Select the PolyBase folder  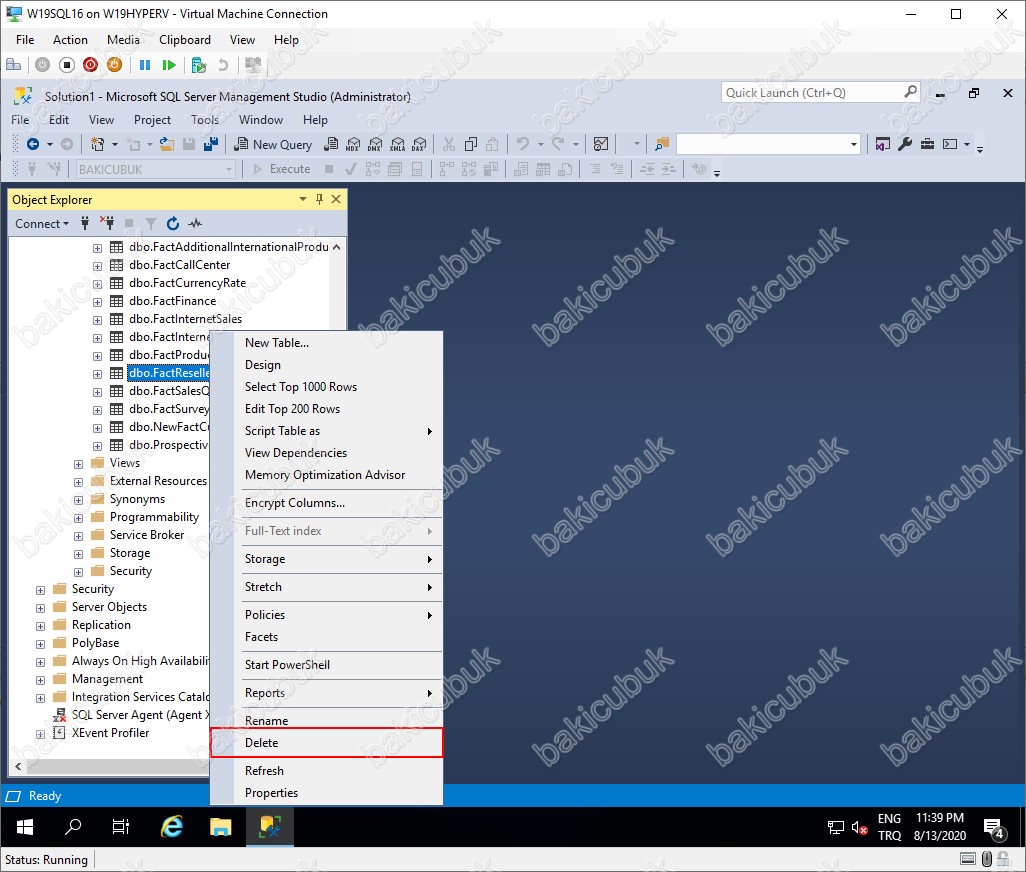tap(96, 643)
